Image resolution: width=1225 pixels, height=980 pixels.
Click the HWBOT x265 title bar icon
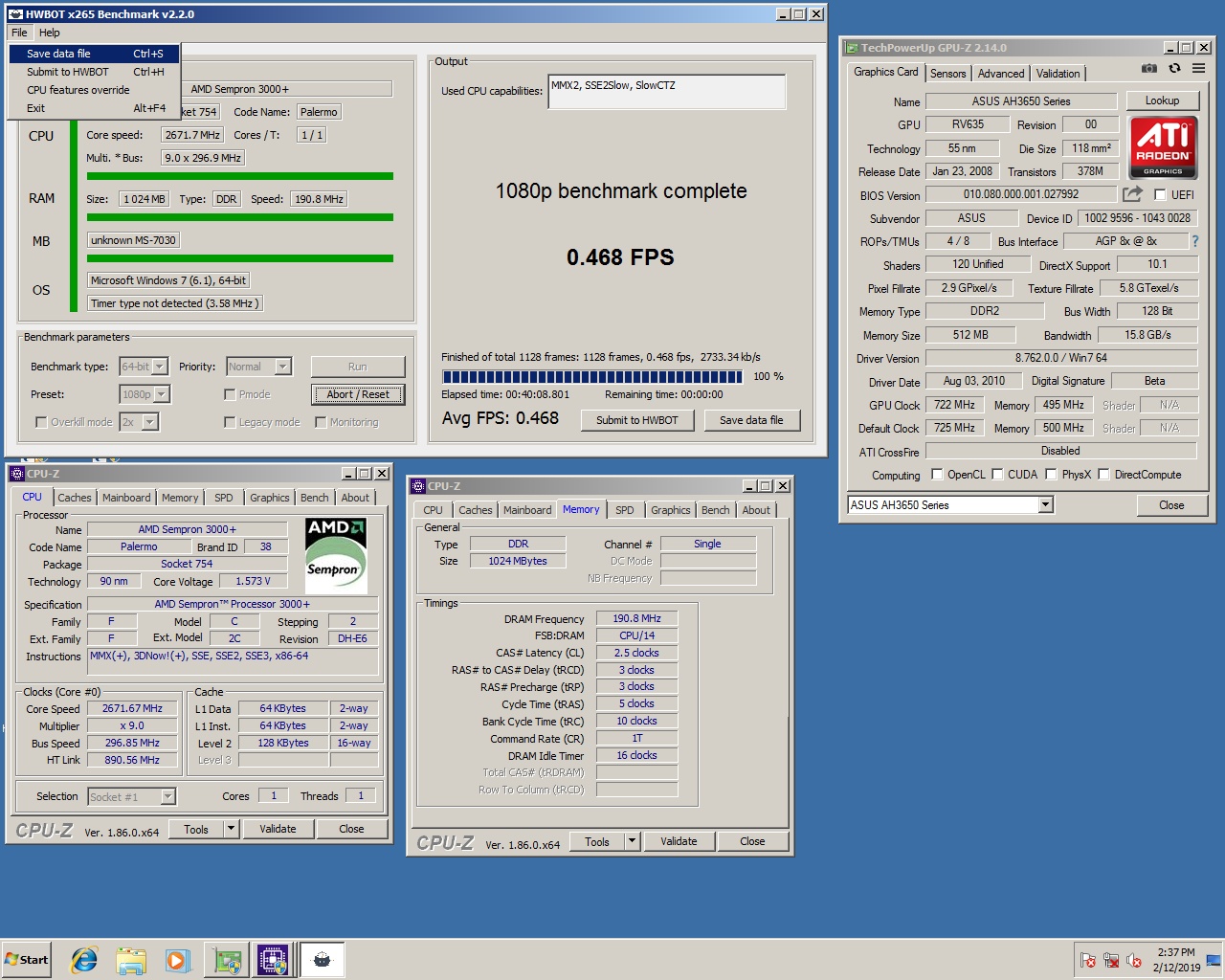pos(15,14)
